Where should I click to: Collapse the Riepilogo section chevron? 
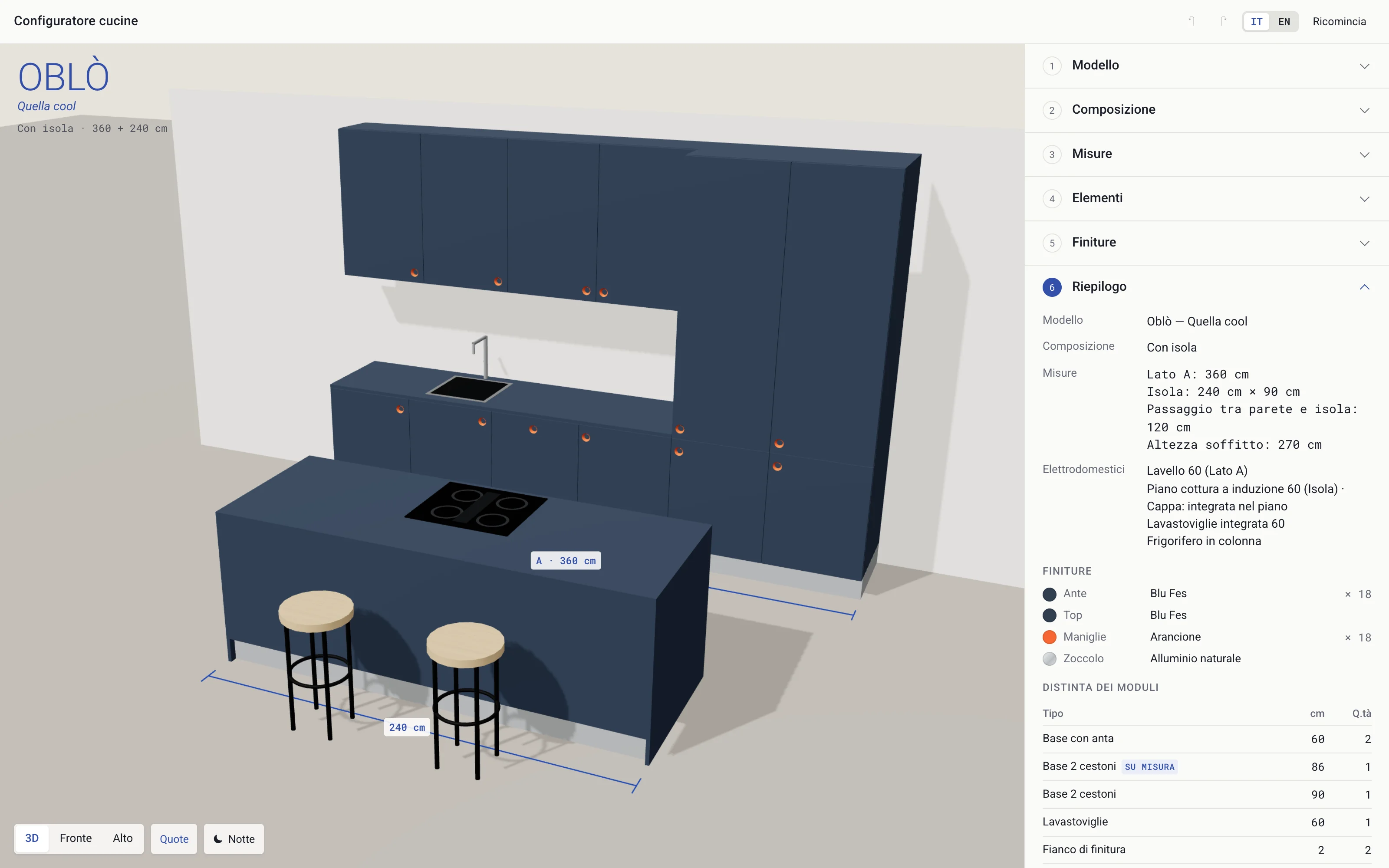1364,287
